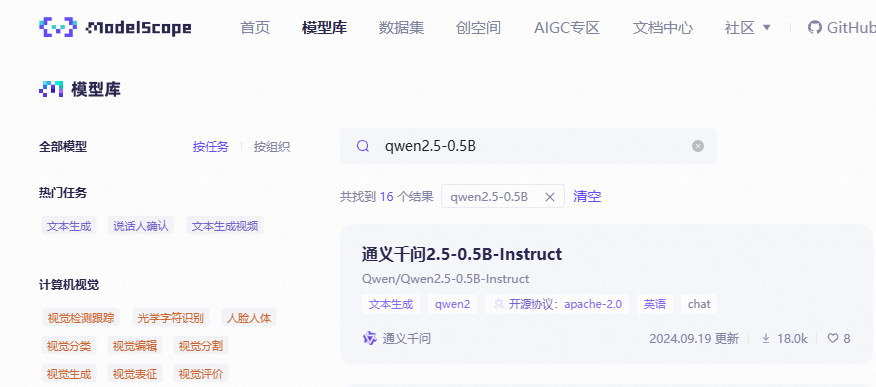Open the 创空间 nav item

point(478,27)
